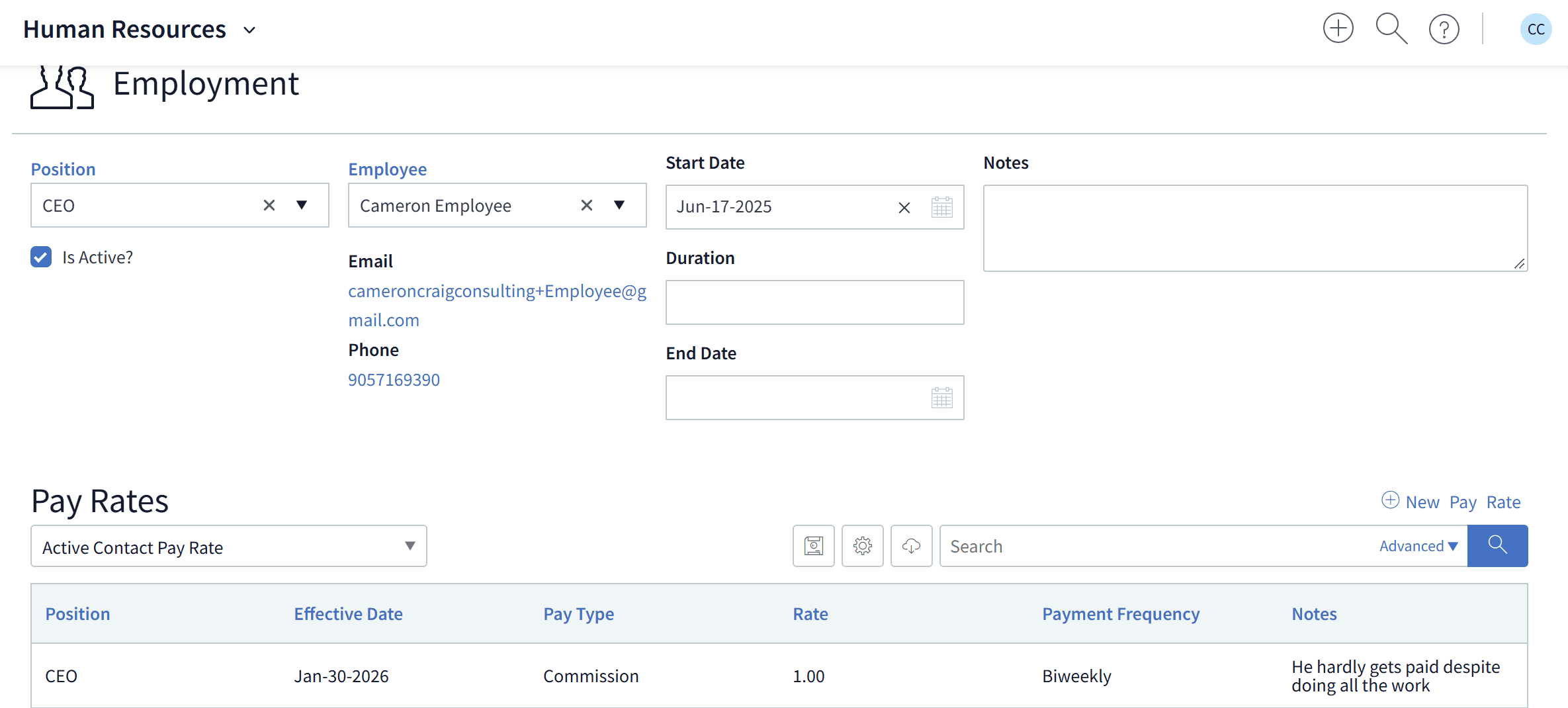1568x708 pixels.
Task: Sort by the Position column header
Action: [x=77, y=614]
